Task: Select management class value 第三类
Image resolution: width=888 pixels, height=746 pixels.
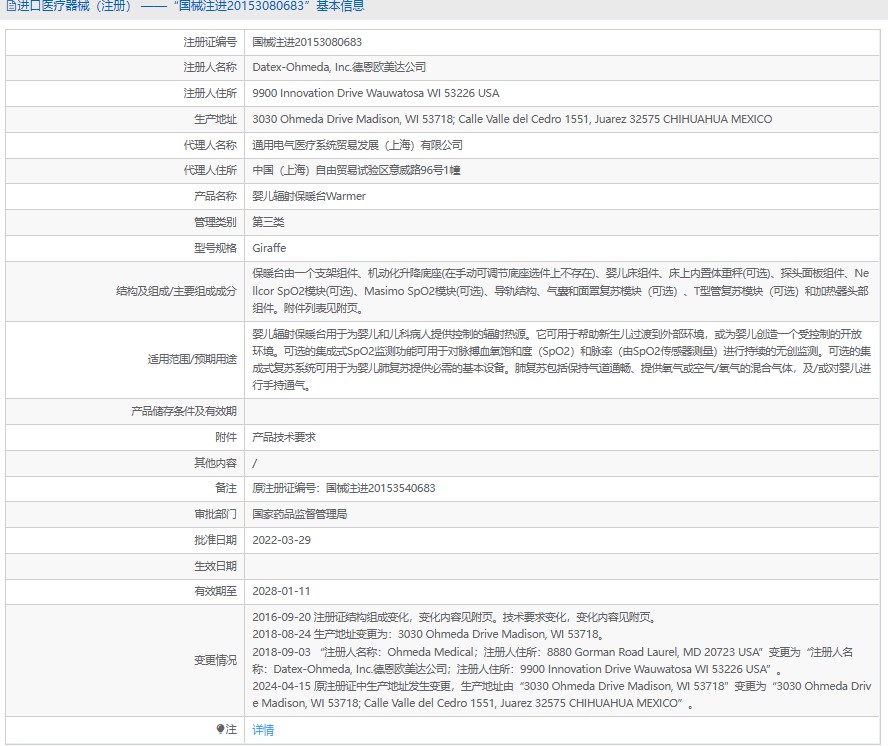Action: 268,222
